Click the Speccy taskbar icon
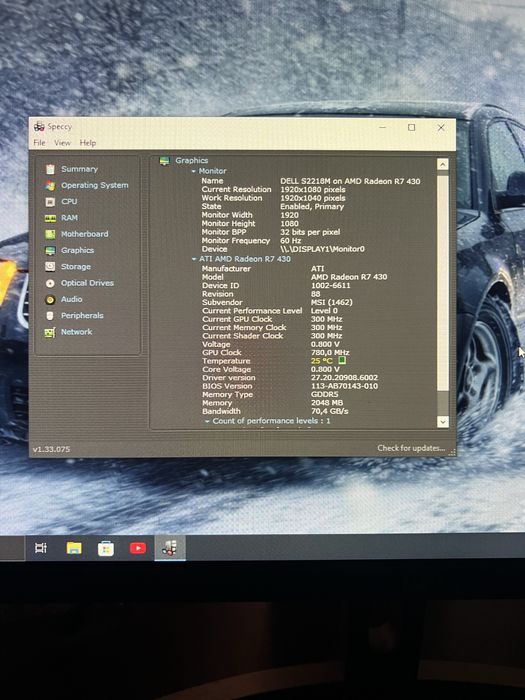This screenshot has width=525, height=700. pos(170,548)
